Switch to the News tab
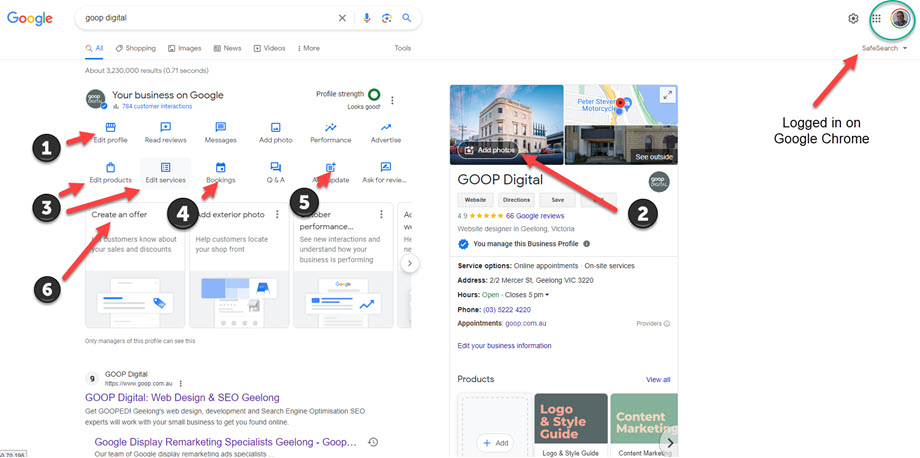 click(227, 48)
